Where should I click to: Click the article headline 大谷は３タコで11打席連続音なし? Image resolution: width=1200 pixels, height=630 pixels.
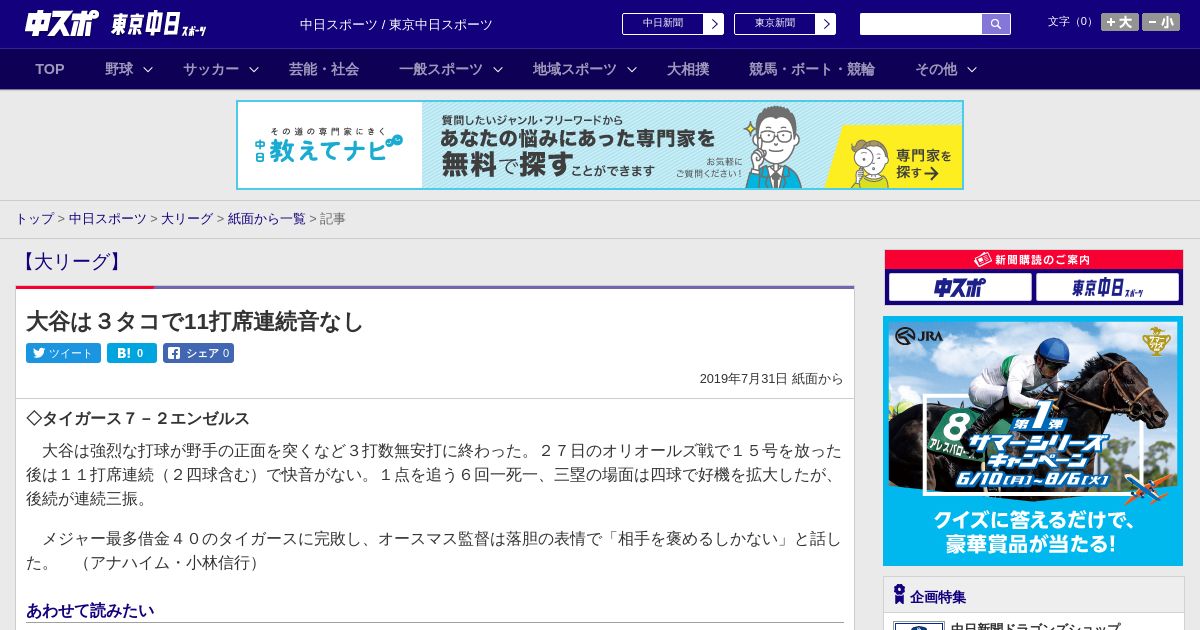(195, 321)
